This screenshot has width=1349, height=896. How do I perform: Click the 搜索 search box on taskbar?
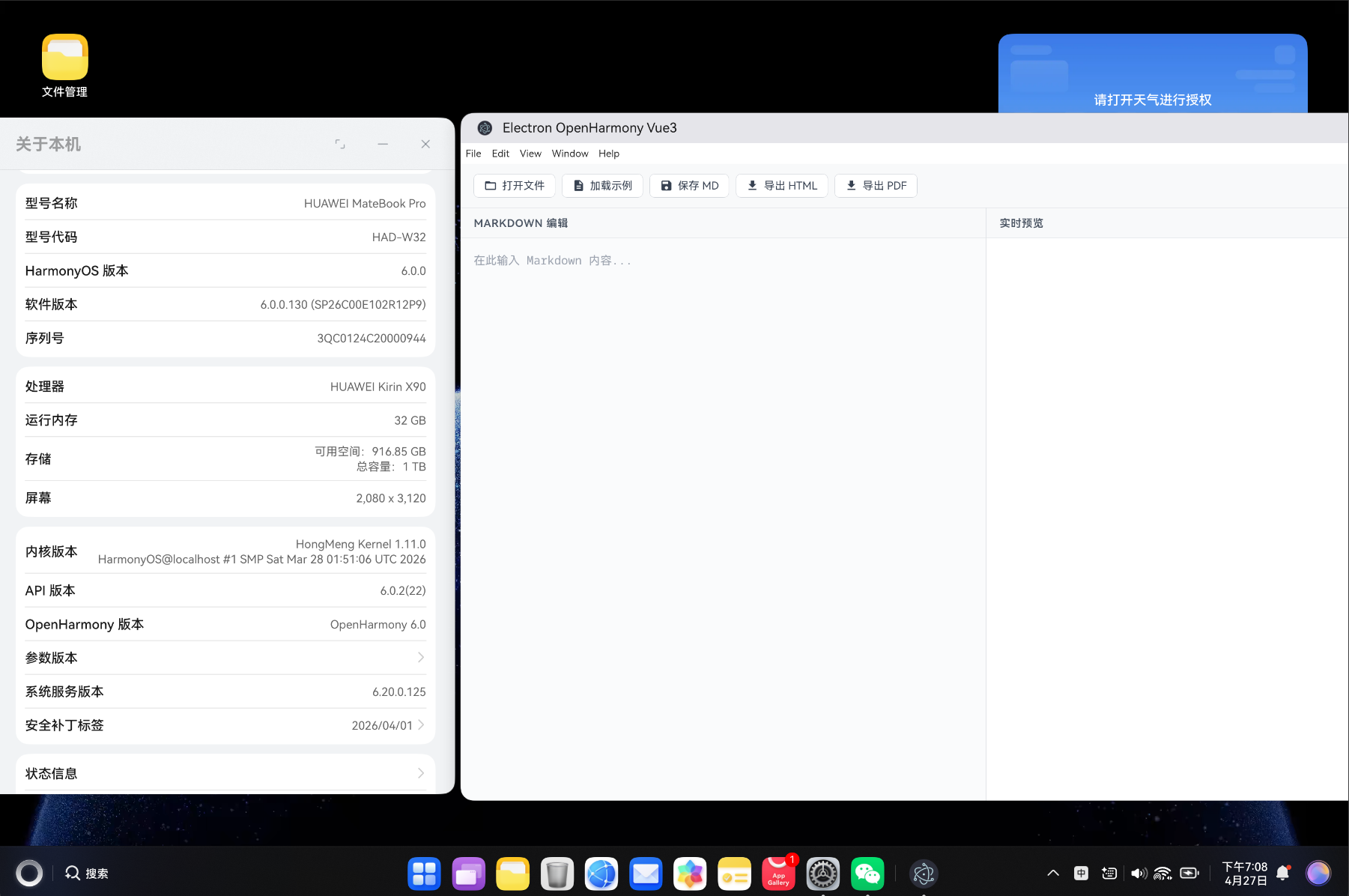coord(87,874)
